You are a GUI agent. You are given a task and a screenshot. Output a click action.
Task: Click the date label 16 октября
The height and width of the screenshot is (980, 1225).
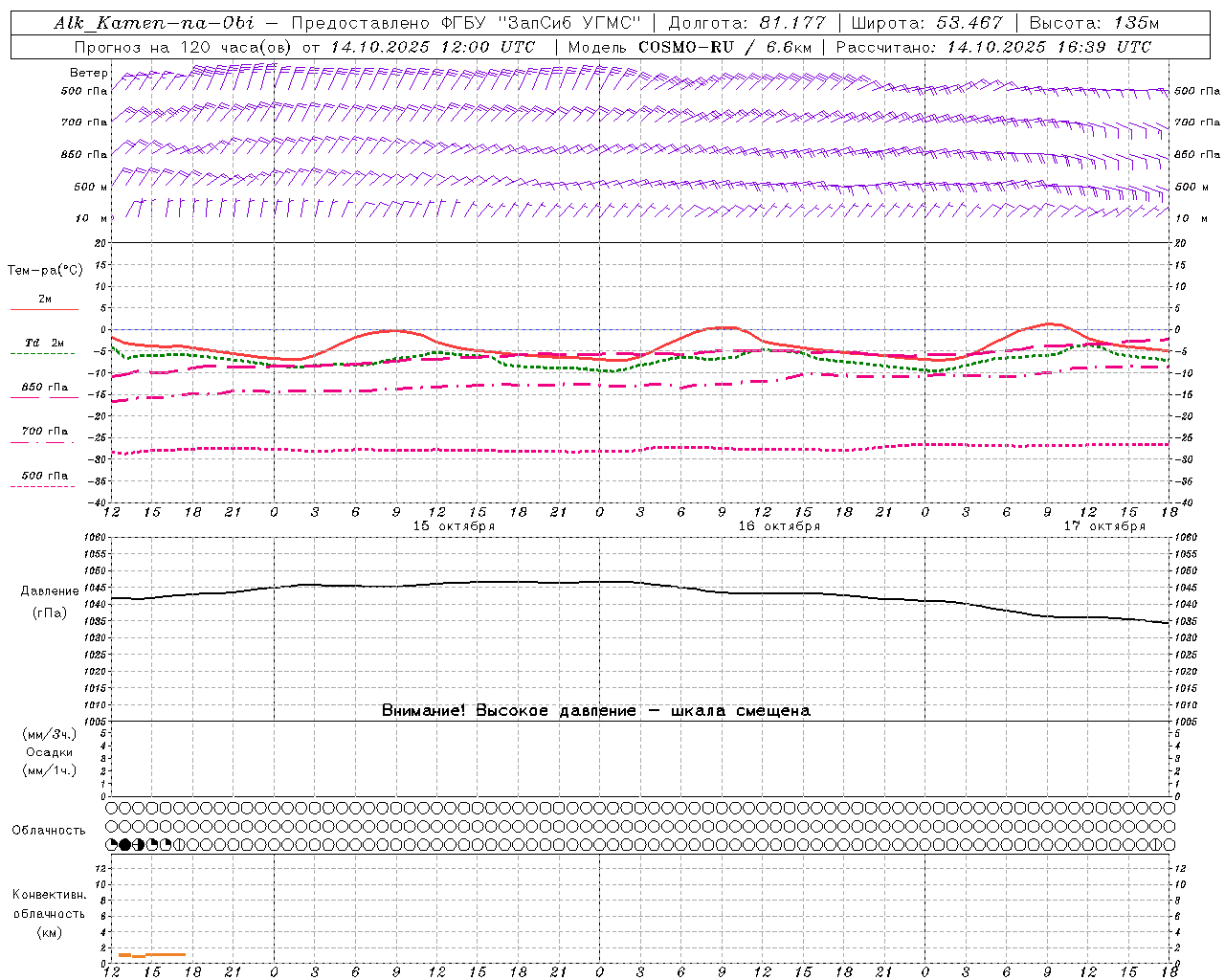tap(779, 526)
